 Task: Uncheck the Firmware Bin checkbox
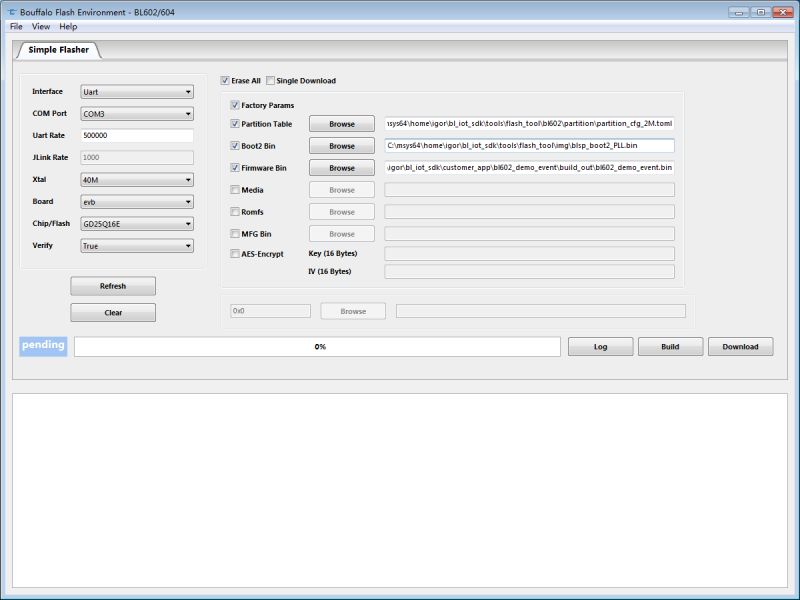pyautogui.click(x=235, y=168)
